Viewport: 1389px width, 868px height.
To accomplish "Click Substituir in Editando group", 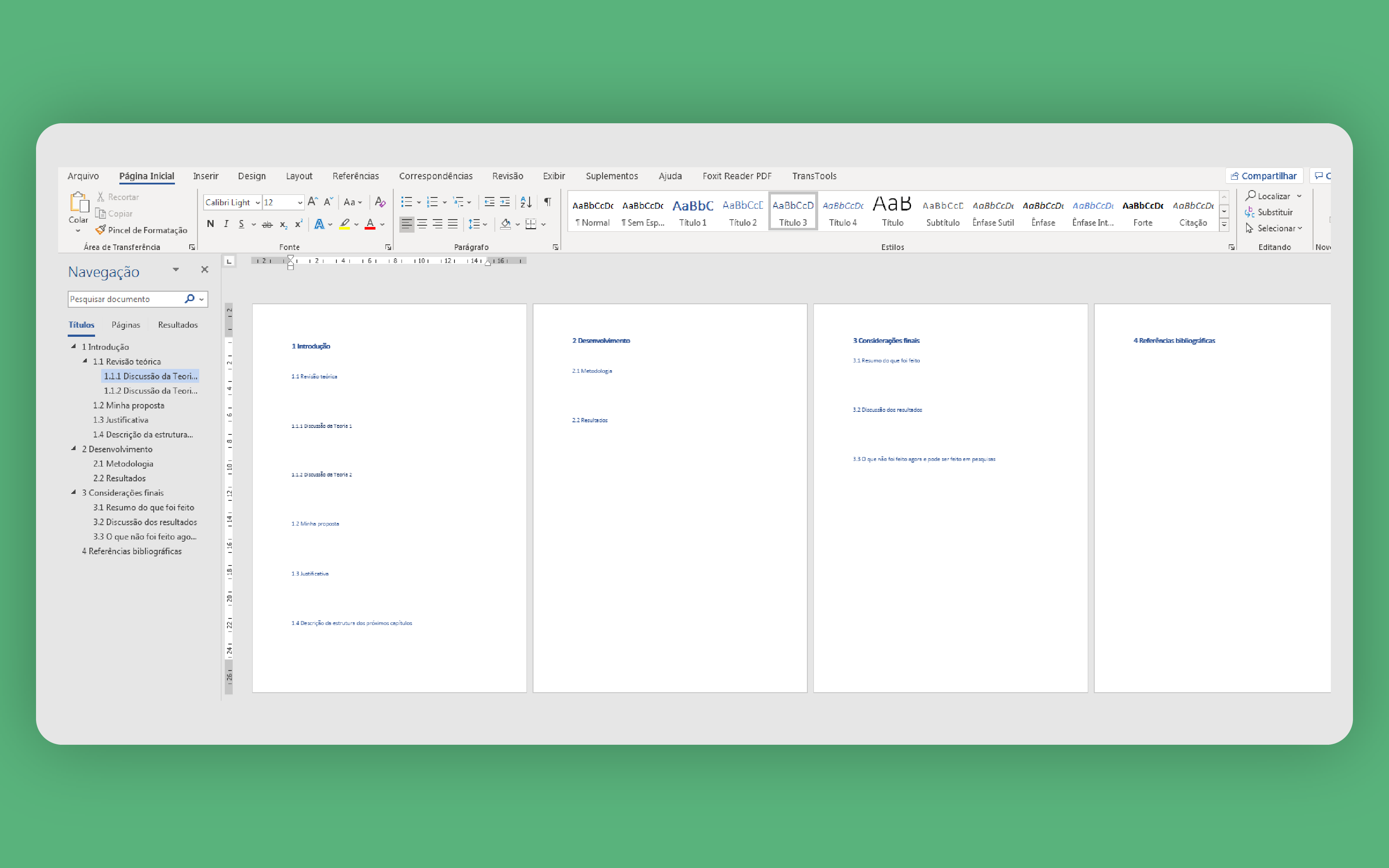I will pyautogui.click(x=1274, y=212).
